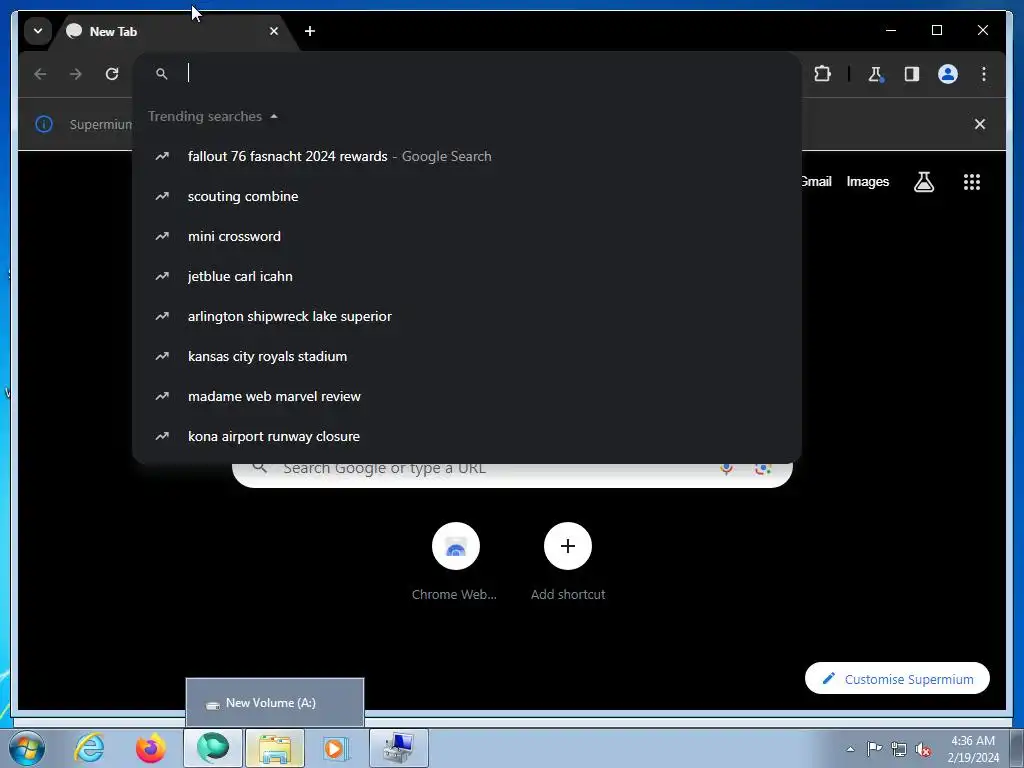The image size is (1024, 768).
Task: Select suggestion kansas city royals stadium
Action: (467, 357)
